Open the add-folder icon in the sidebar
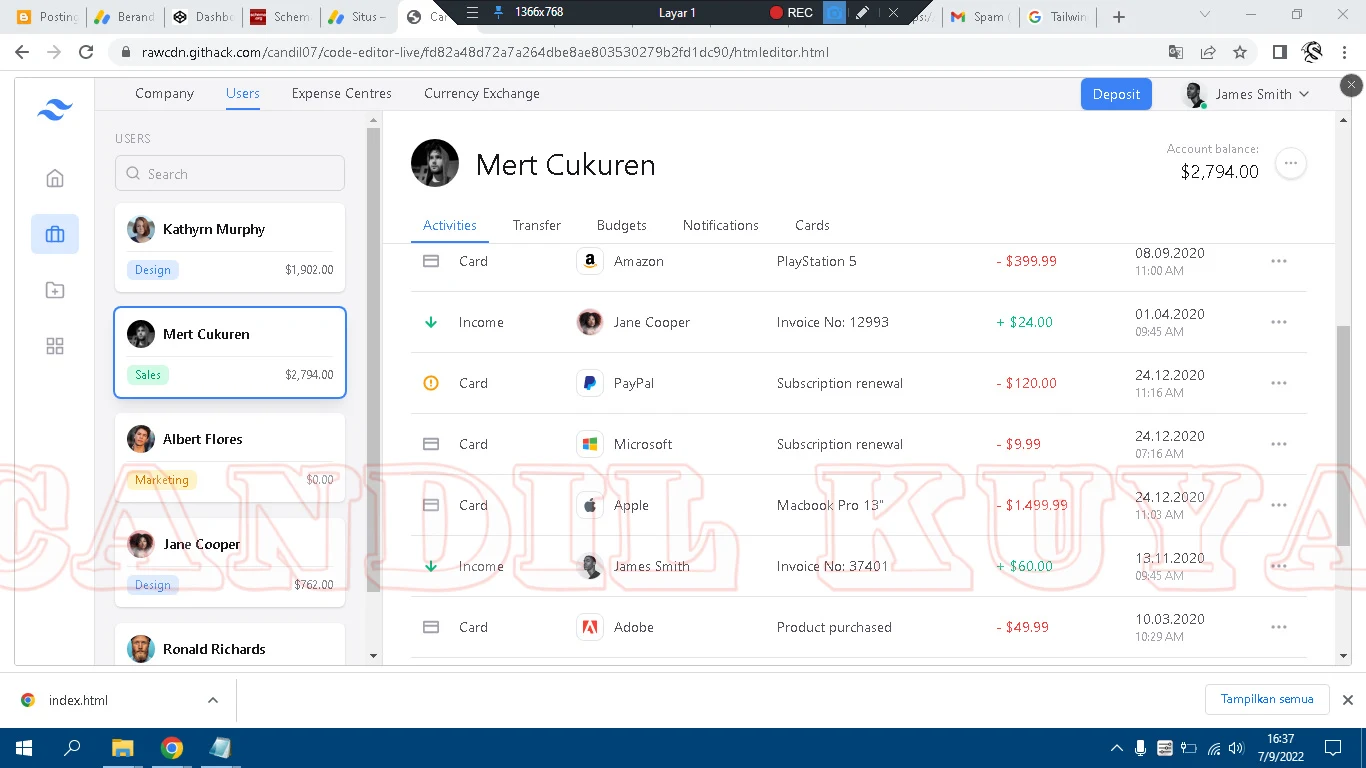This screenshot has width=1366, height=768. click(x=55, y=290)
